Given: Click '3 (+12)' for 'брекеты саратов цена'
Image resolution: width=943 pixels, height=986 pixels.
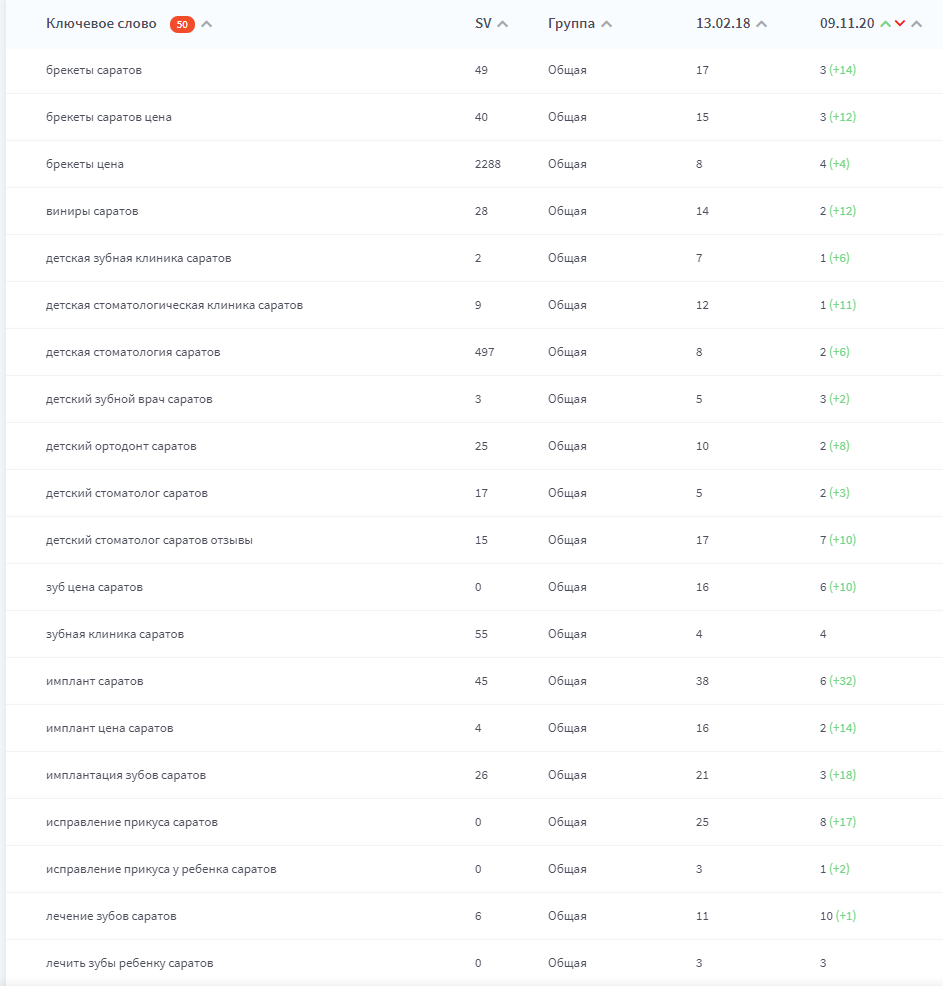Looking at the screenshot, I should [838, 117].
